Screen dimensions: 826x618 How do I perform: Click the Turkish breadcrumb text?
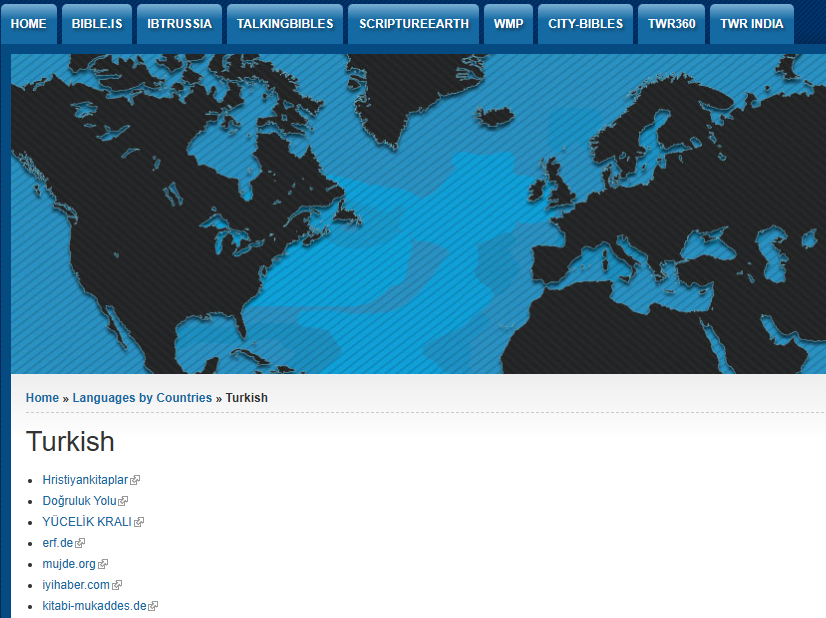coord(247,398)
